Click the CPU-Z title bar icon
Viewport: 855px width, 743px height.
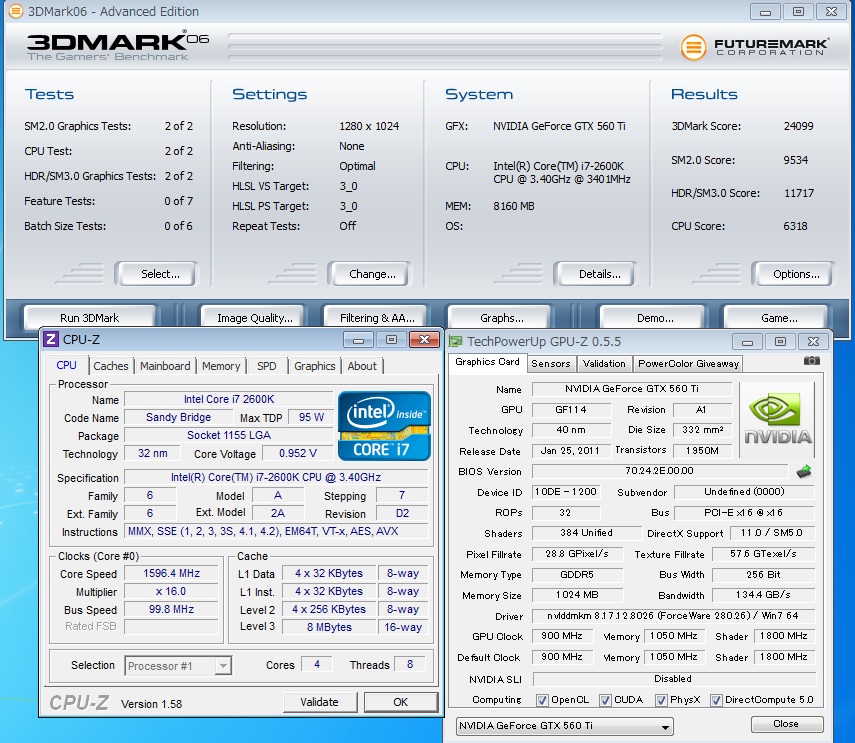point(51,340)
